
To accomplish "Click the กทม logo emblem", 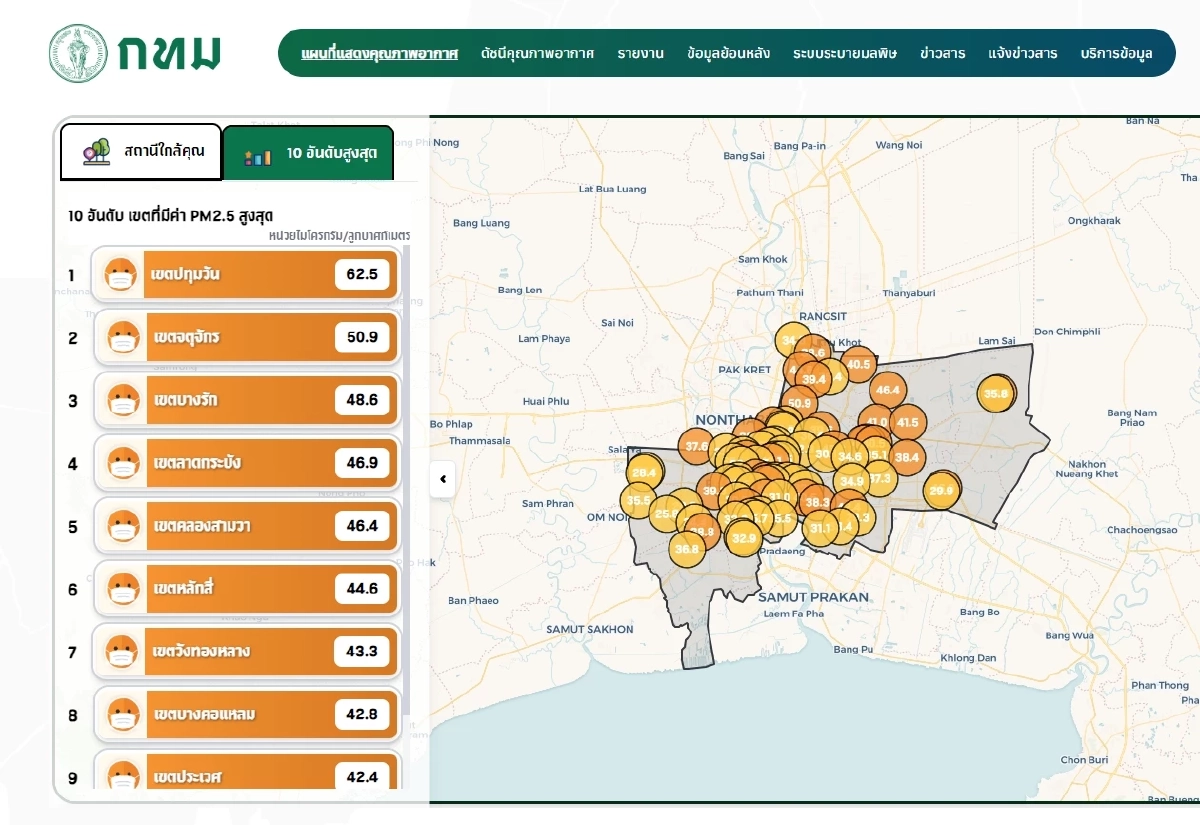I will (79, 54).
